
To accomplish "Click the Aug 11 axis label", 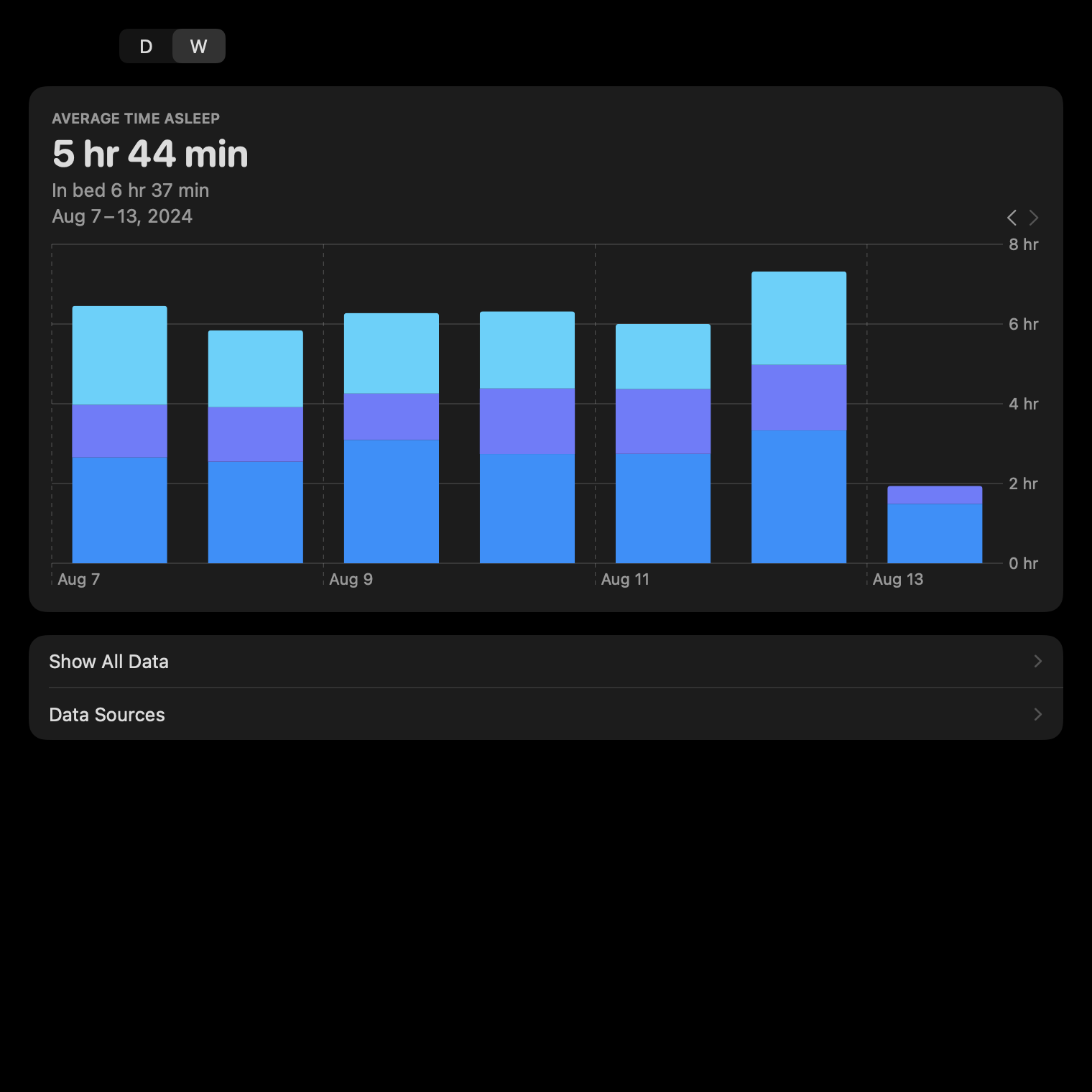I will tap(625, 580).
